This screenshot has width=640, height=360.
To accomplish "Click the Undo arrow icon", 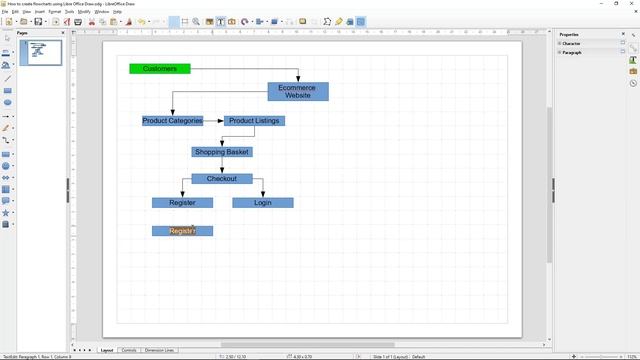I will 141,22.
